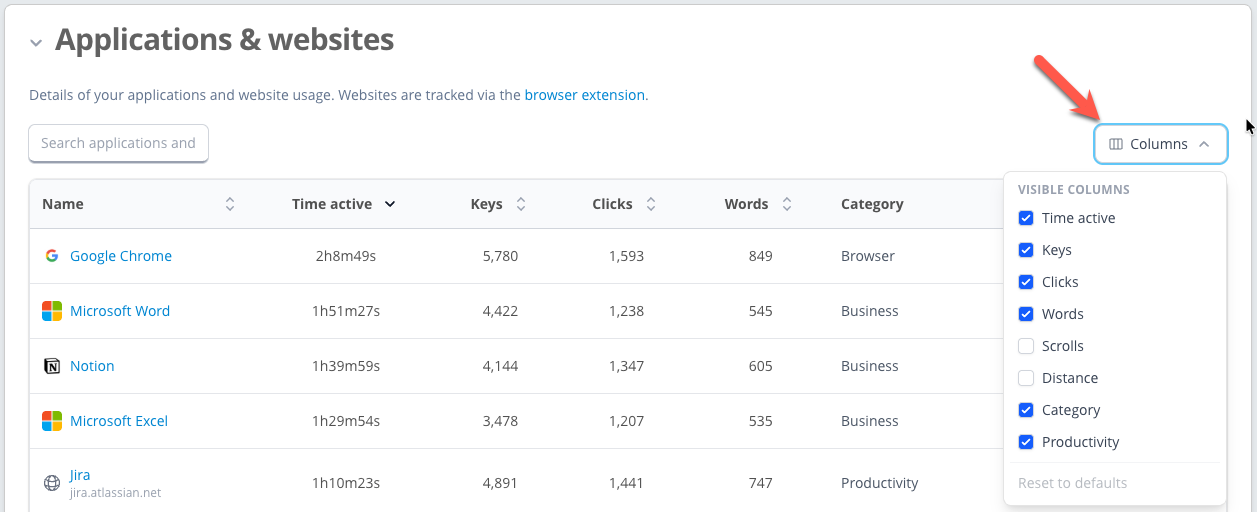
Task: Click the Business category in Notion row
Action: pyautogui.click(x=870, y=366)
